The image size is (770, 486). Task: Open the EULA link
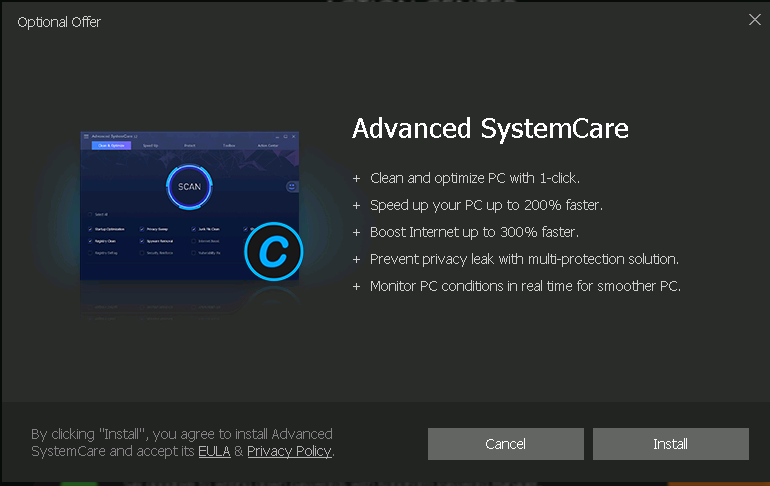pyautogui.click(x=214, y=451)
